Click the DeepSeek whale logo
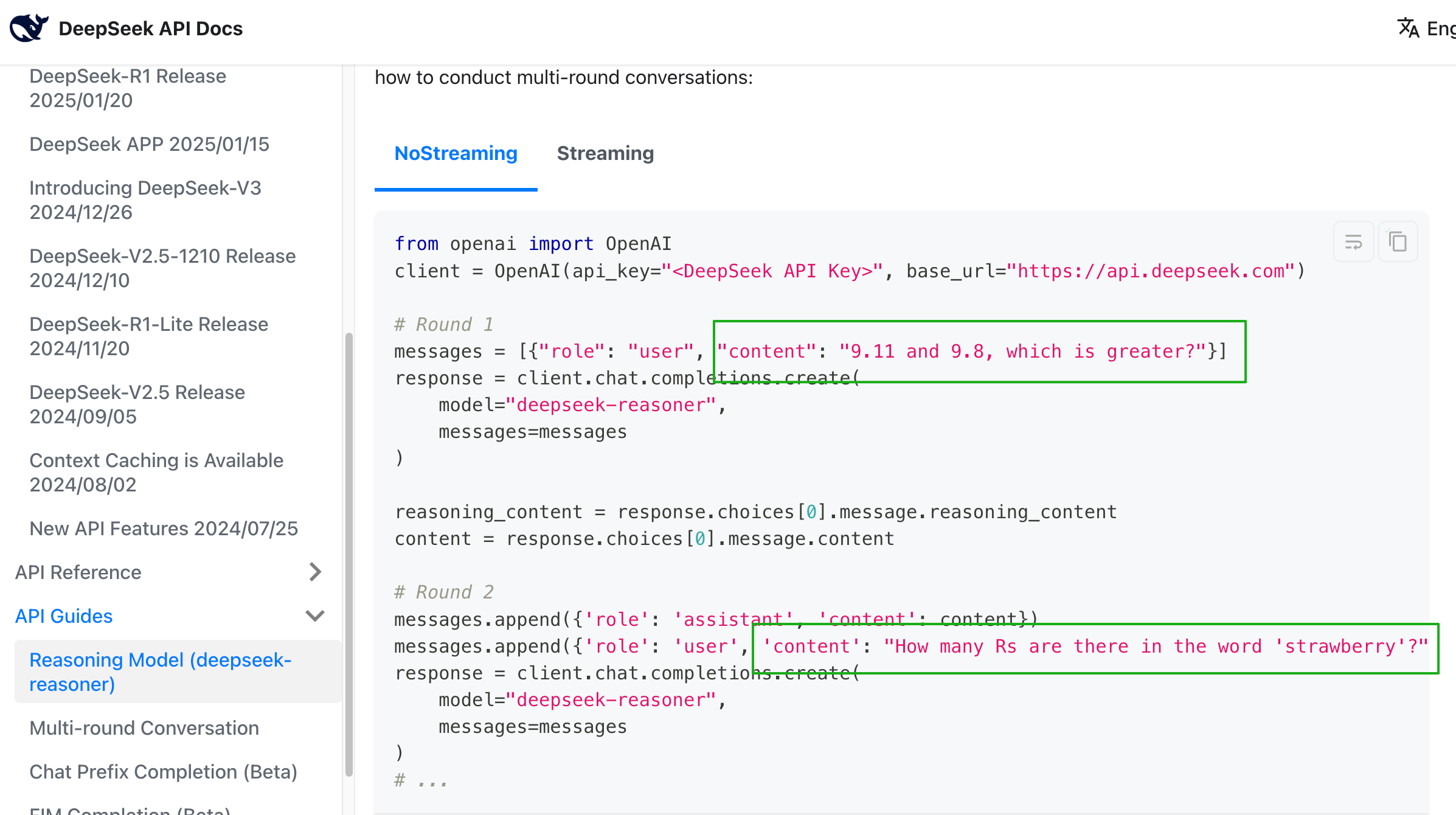 coord(29,28)
